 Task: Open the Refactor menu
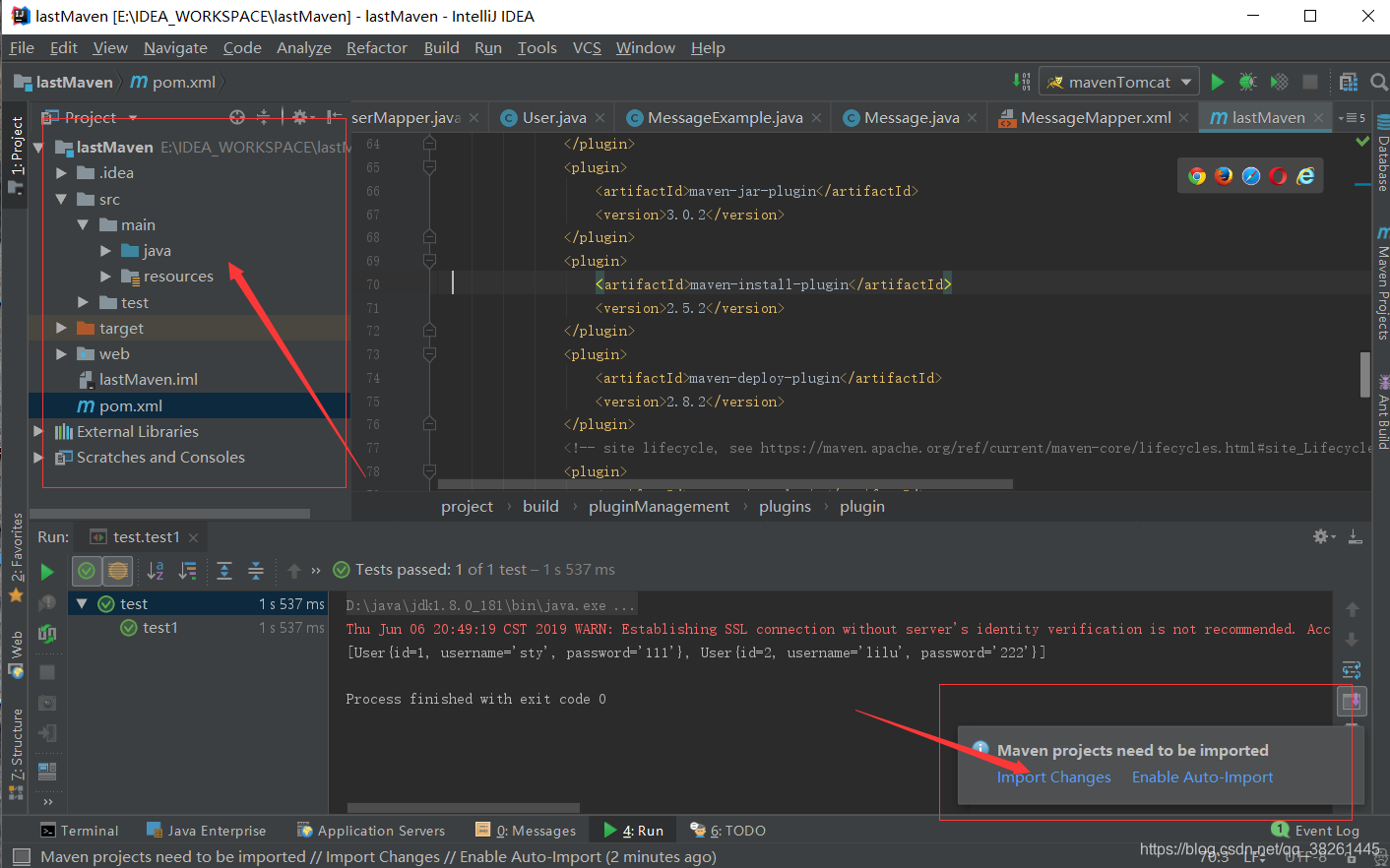[376, 47]
